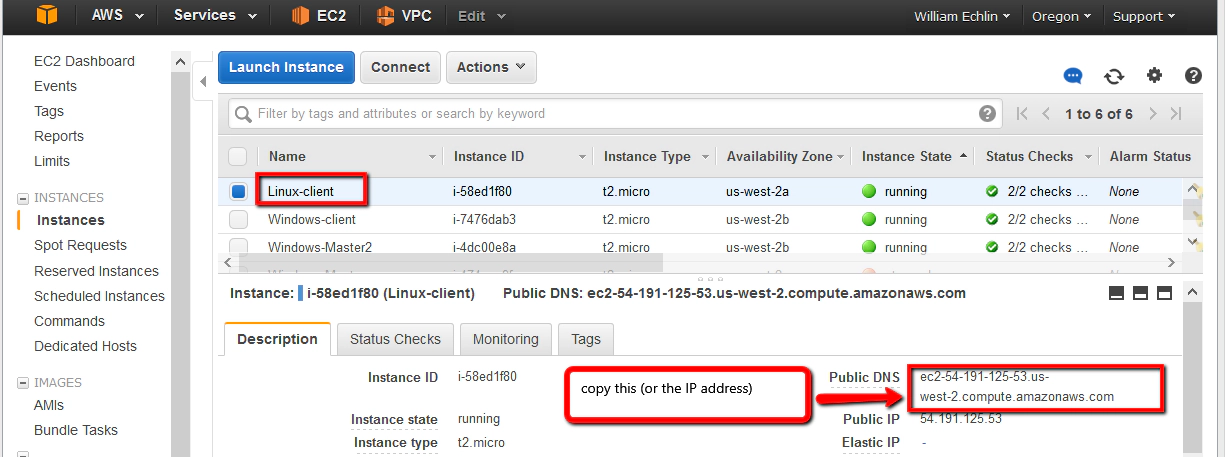Open Spot Requests in the sidebar
This screenshot has width=1225, height=457.
click(80, 245)
